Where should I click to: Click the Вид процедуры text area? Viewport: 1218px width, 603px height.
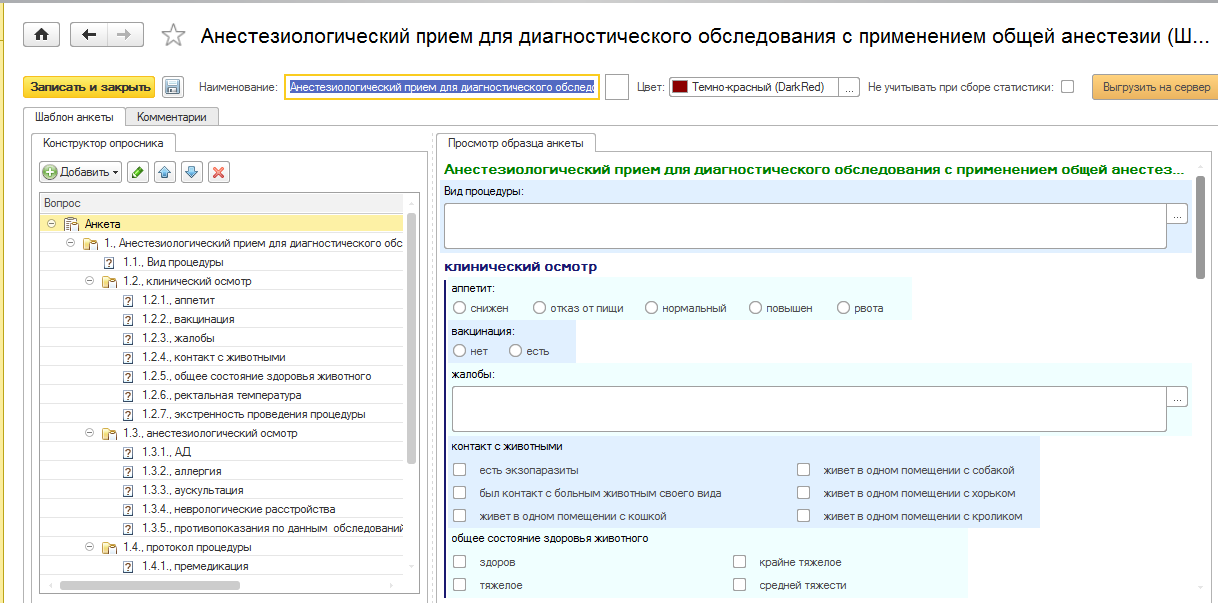(x=805, y=226)
